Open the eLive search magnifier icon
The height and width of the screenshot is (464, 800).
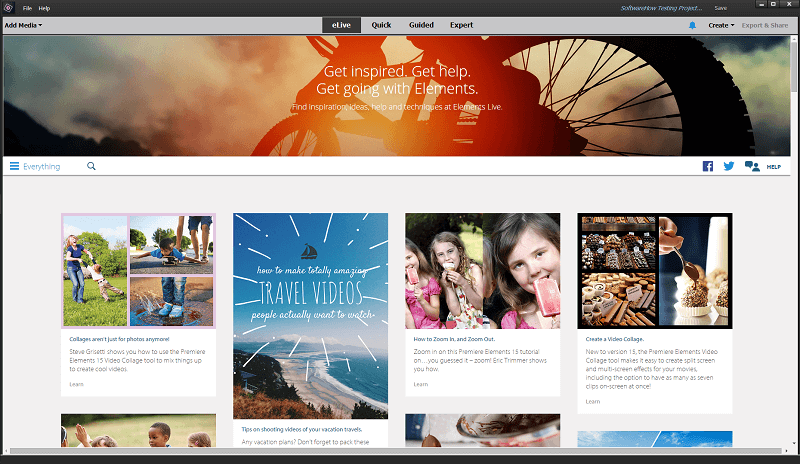point(91,166)
